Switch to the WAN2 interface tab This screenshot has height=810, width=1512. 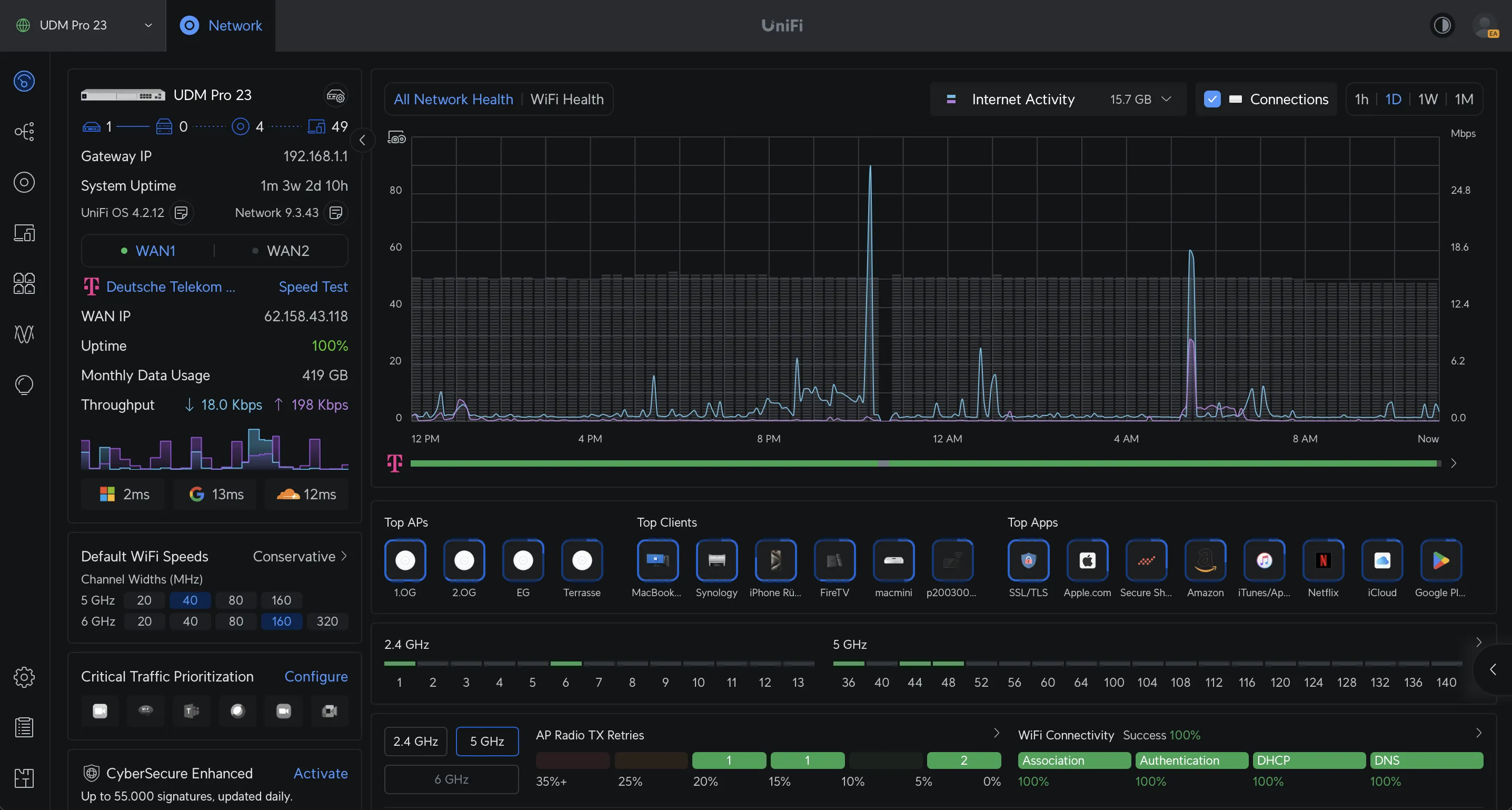(287, 250)
